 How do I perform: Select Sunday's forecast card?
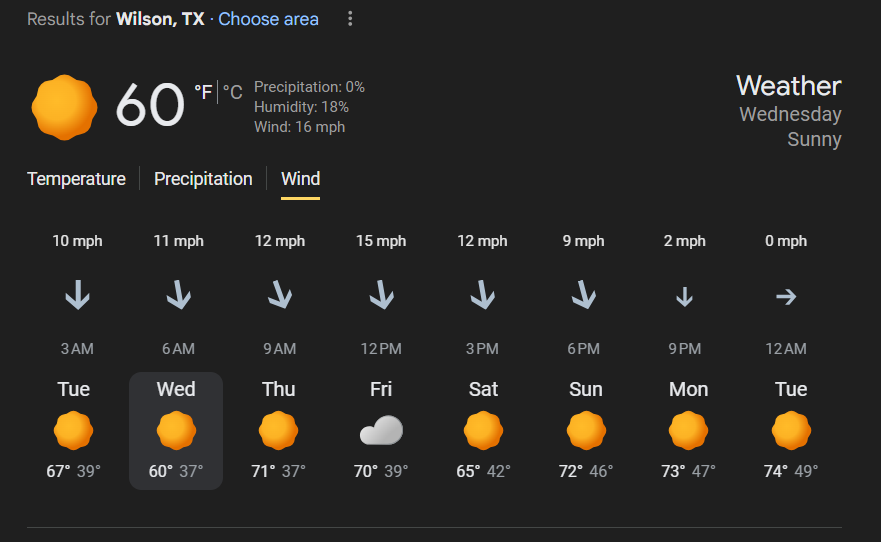tap(586, 430)
